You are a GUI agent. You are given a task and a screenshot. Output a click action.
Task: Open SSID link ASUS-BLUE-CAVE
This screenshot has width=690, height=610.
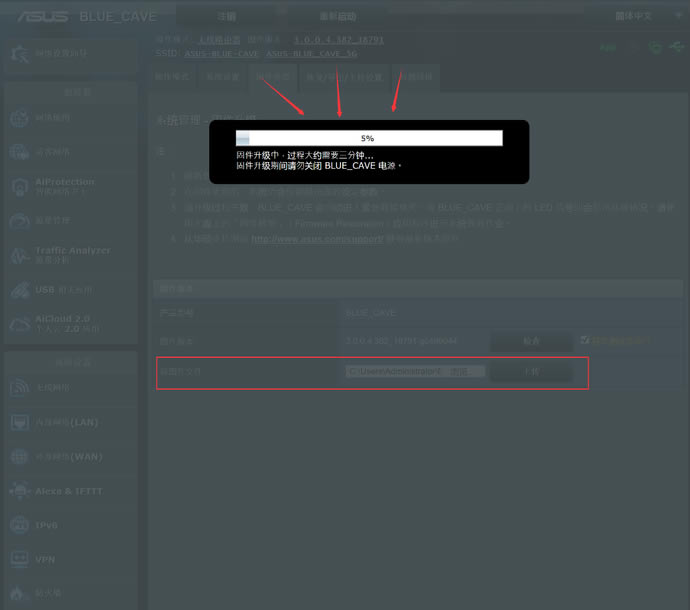(221, 54)
